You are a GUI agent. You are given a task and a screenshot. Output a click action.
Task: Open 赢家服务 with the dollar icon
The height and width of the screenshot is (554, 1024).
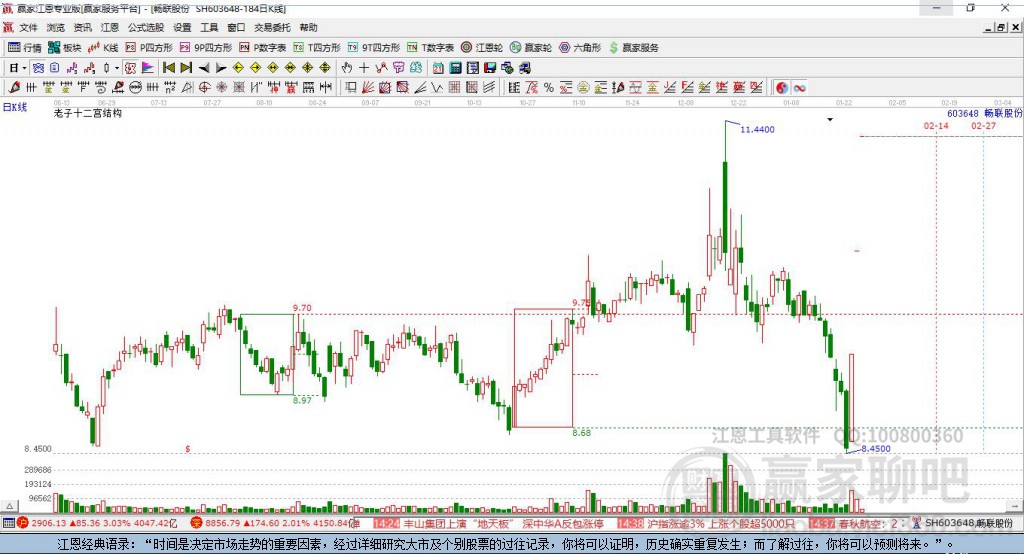(634, 48)
